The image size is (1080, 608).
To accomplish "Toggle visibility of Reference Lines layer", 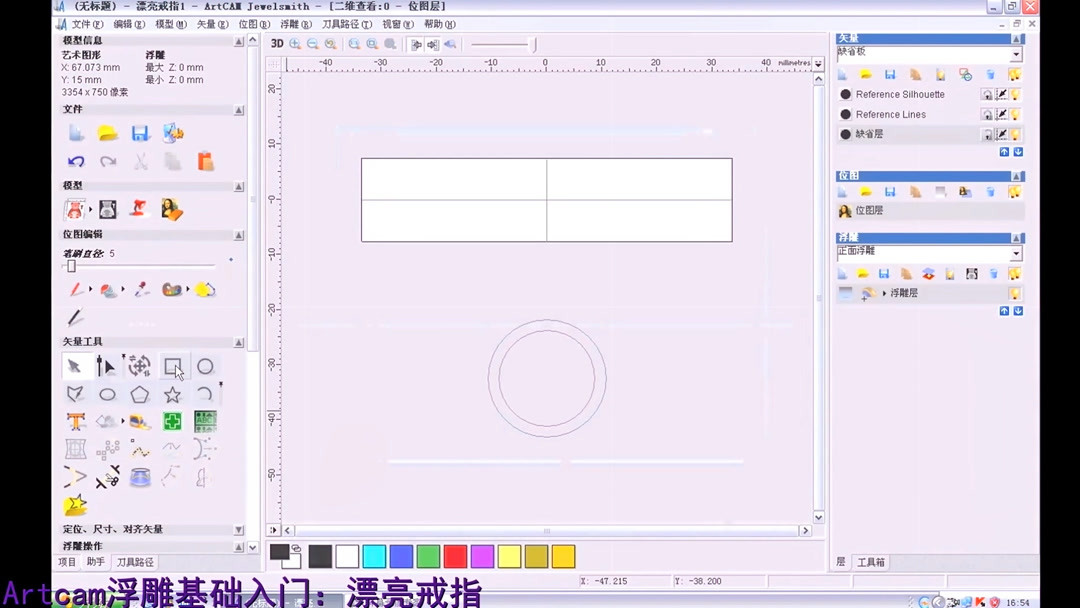I will pyautogui.click(x=1015, y=114).
